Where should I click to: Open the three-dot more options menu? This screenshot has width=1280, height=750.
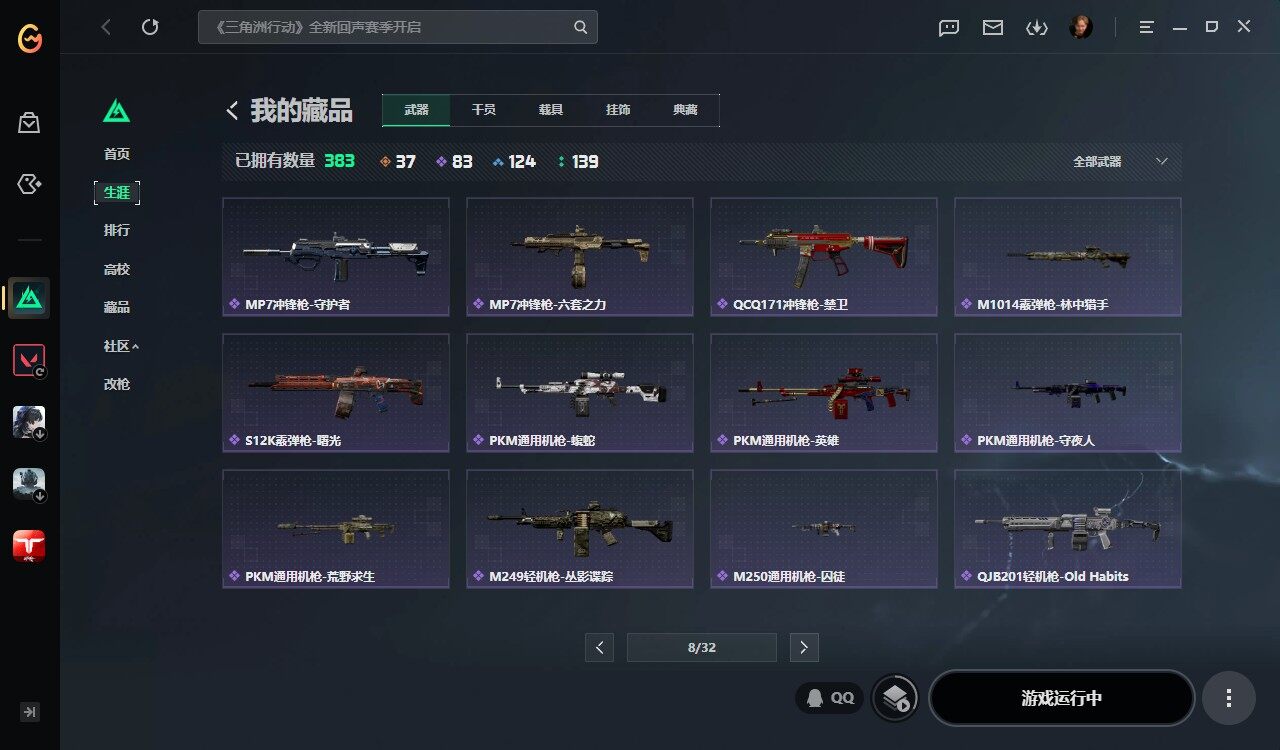click(1229, 698)
